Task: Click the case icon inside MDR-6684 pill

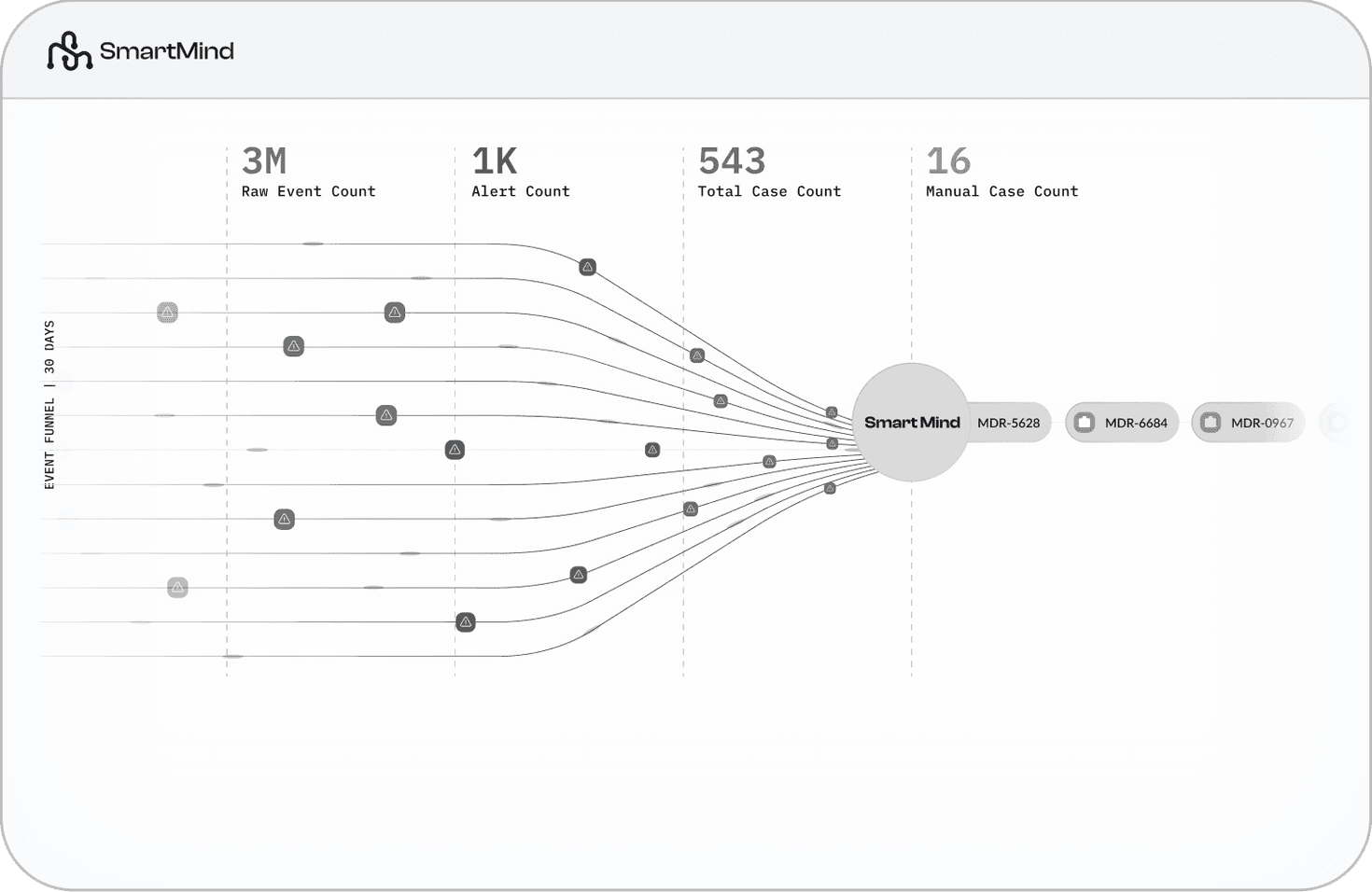Action: pos(1085,423)
